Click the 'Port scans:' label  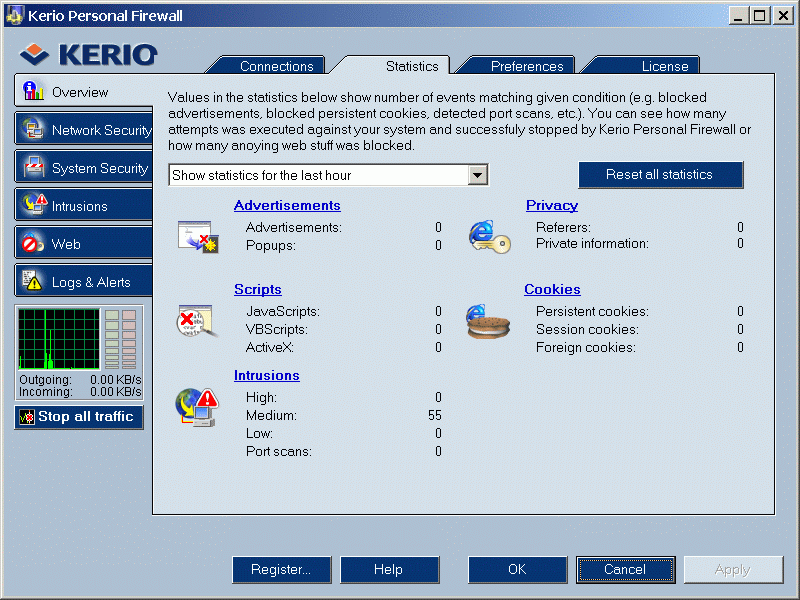(x=279, y=452)
